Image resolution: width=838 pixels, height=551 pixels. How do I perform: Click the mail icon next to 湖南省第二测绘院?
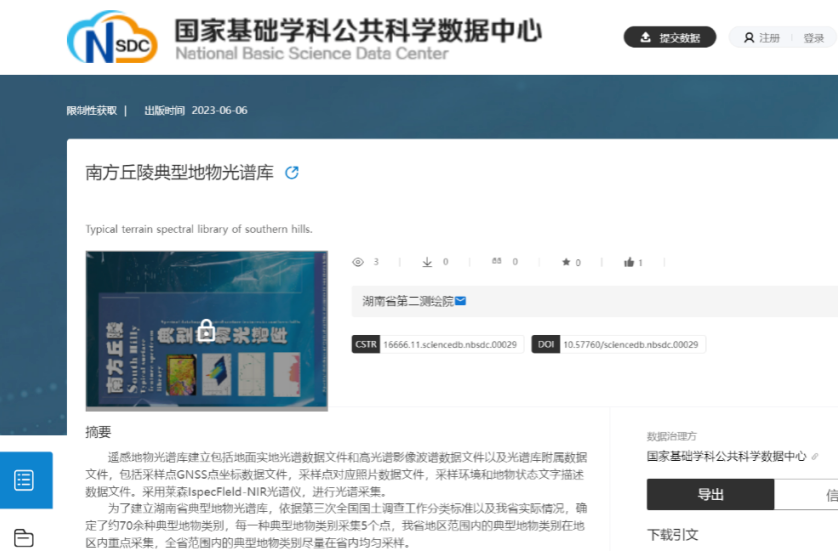461,300
